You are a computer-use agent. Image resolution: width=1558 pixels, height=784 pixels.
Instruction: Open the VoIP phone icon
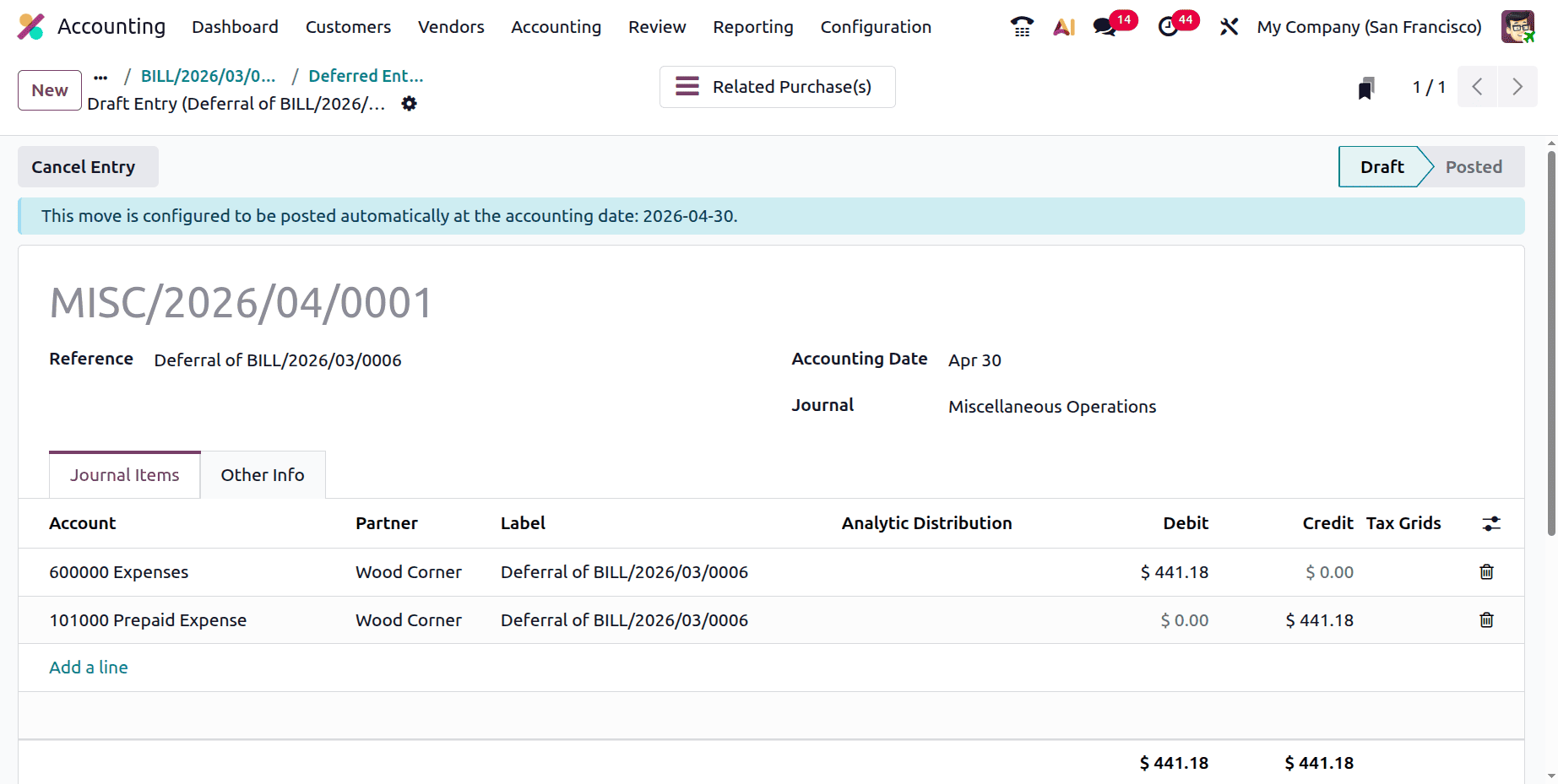pyautogui.click(x=1022, y=27)
